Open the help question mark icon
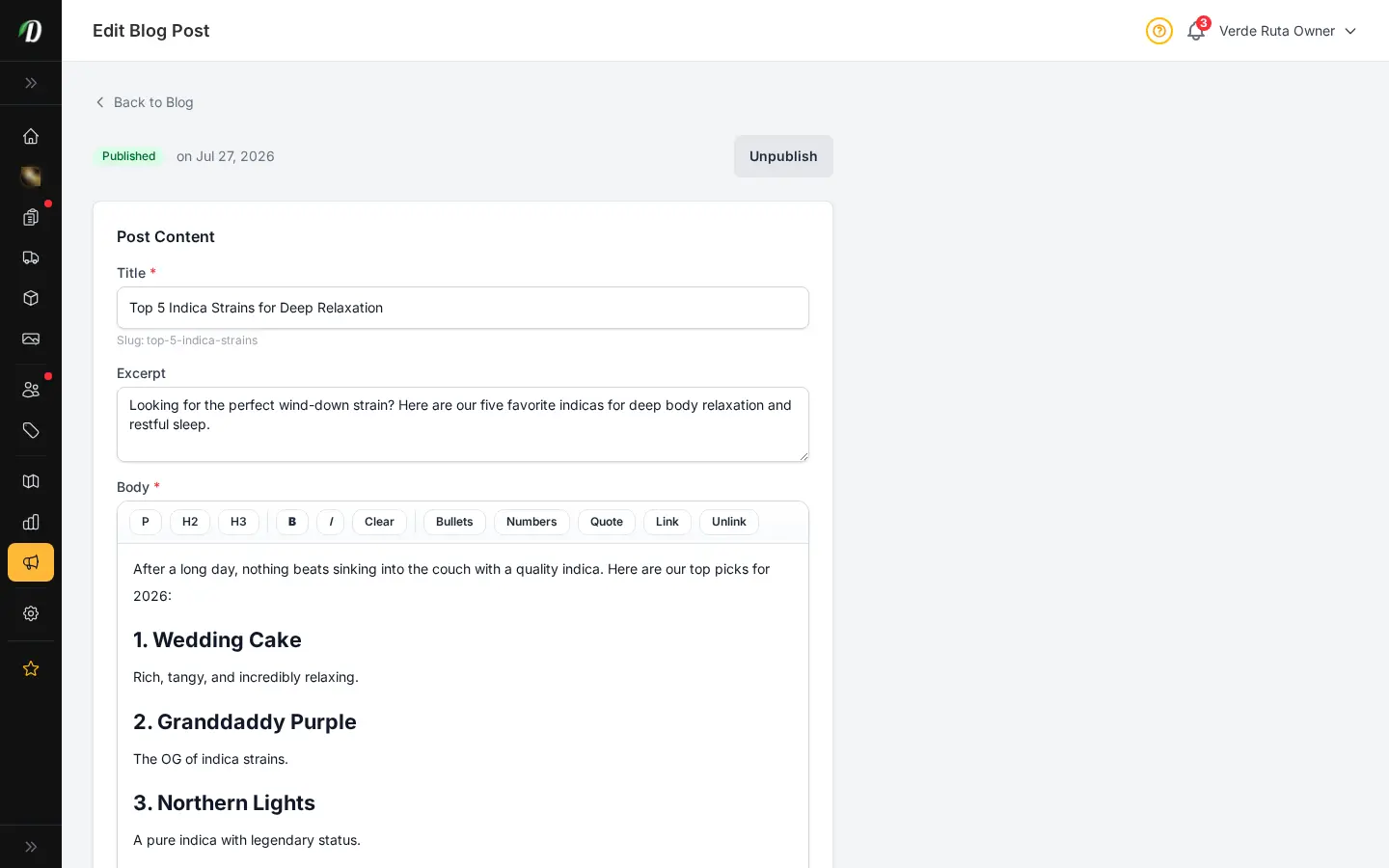 [x=1159, y=31]
